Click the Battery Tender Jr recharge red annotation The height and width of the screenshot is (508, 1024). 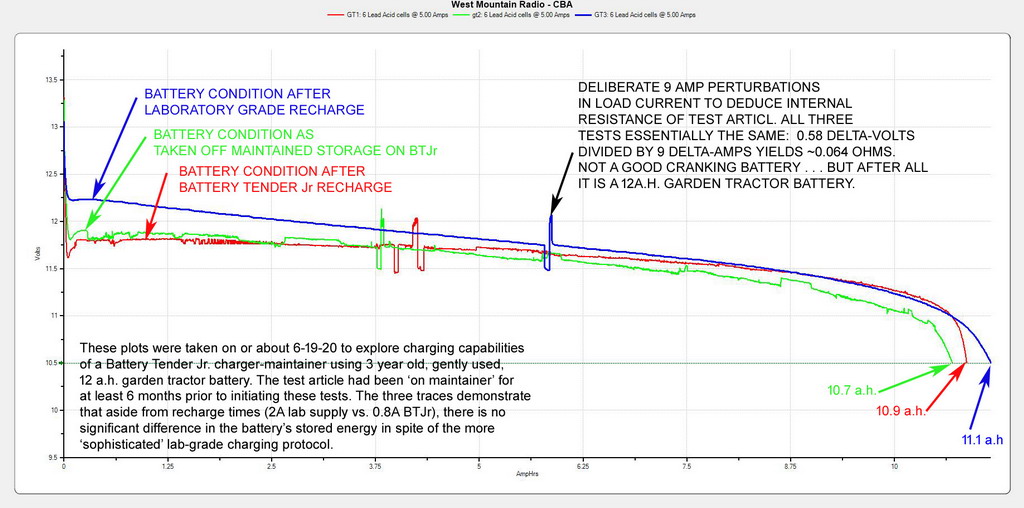point(284,179)
